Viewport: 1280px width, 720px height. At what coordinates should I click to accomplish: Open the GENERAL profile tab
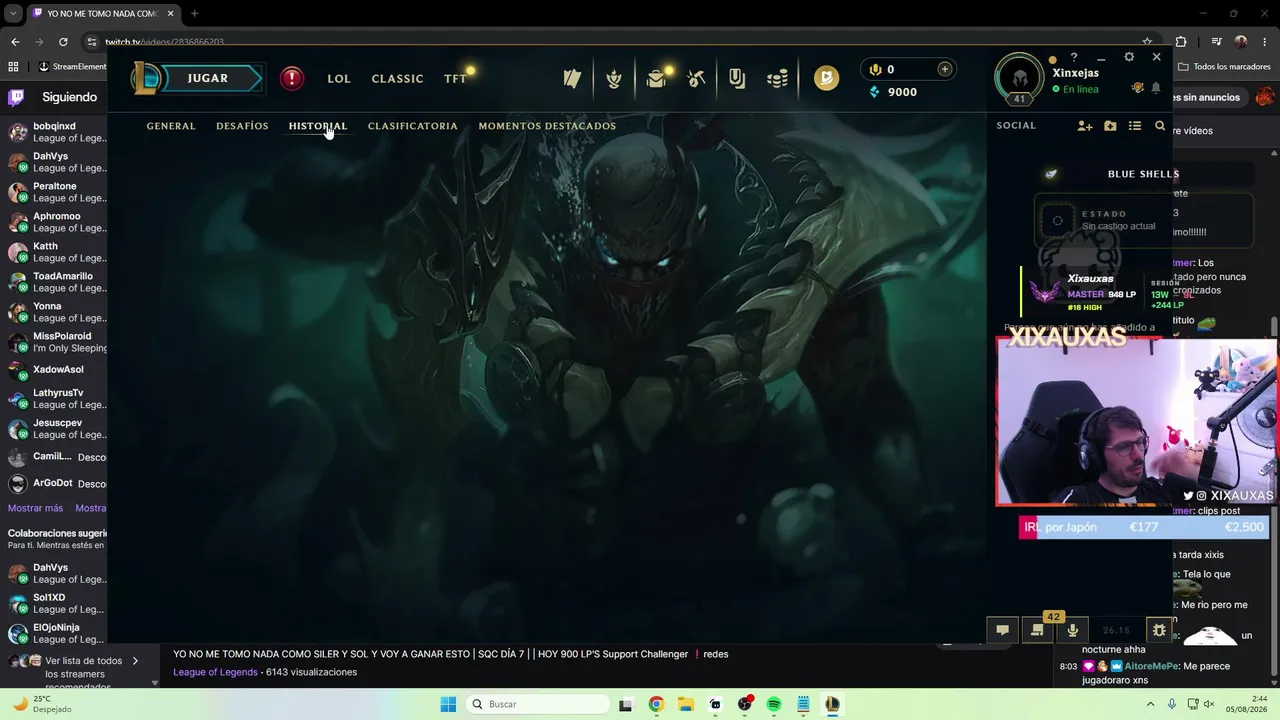coord(171,126)
